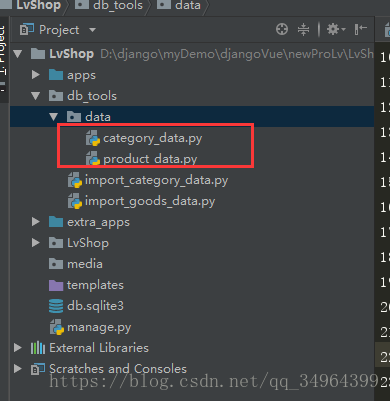
Task: Select the media folder
Action: click(x=85, y=264)
